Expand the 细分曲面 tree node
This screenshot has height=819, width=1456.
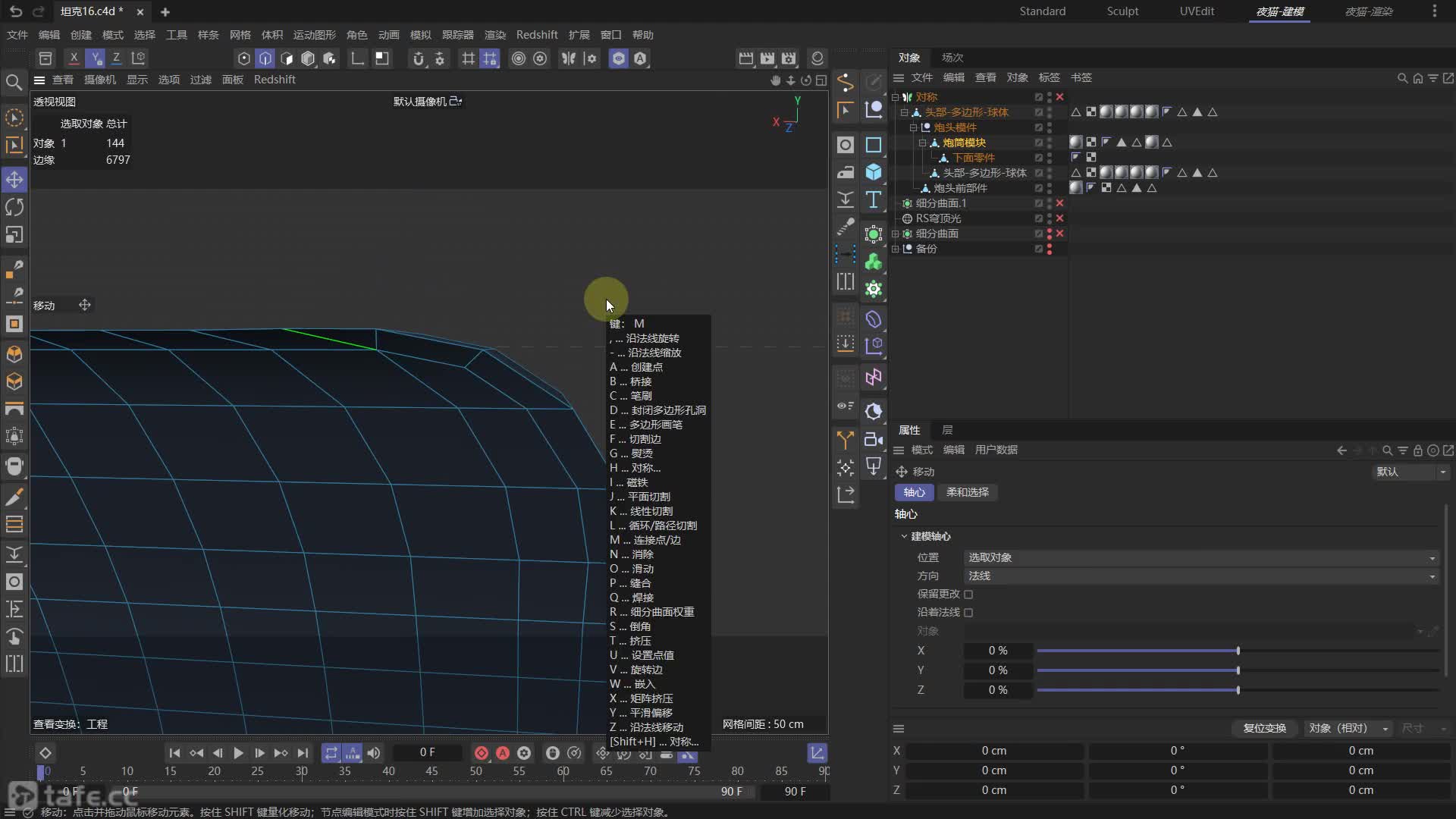pyautogui.click(x=896, y=234)
